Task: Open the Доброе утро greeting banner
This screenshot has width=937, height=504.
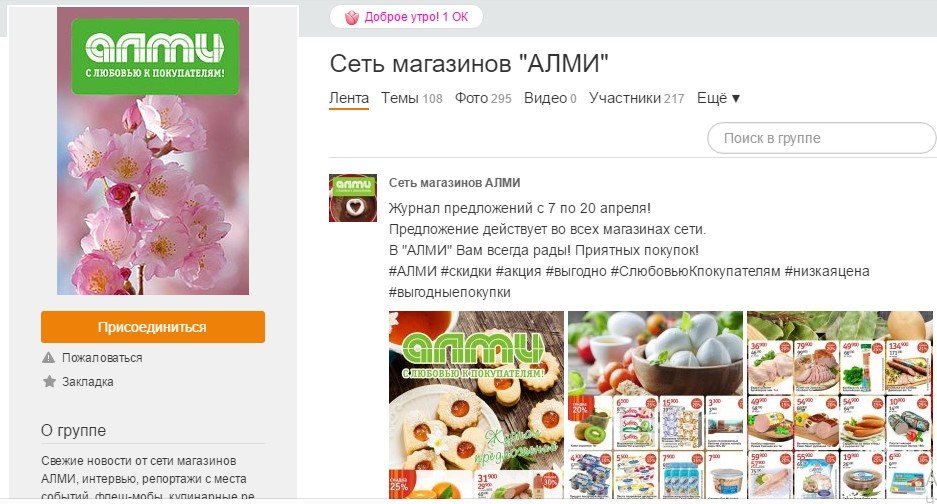Action: [406, 17]
